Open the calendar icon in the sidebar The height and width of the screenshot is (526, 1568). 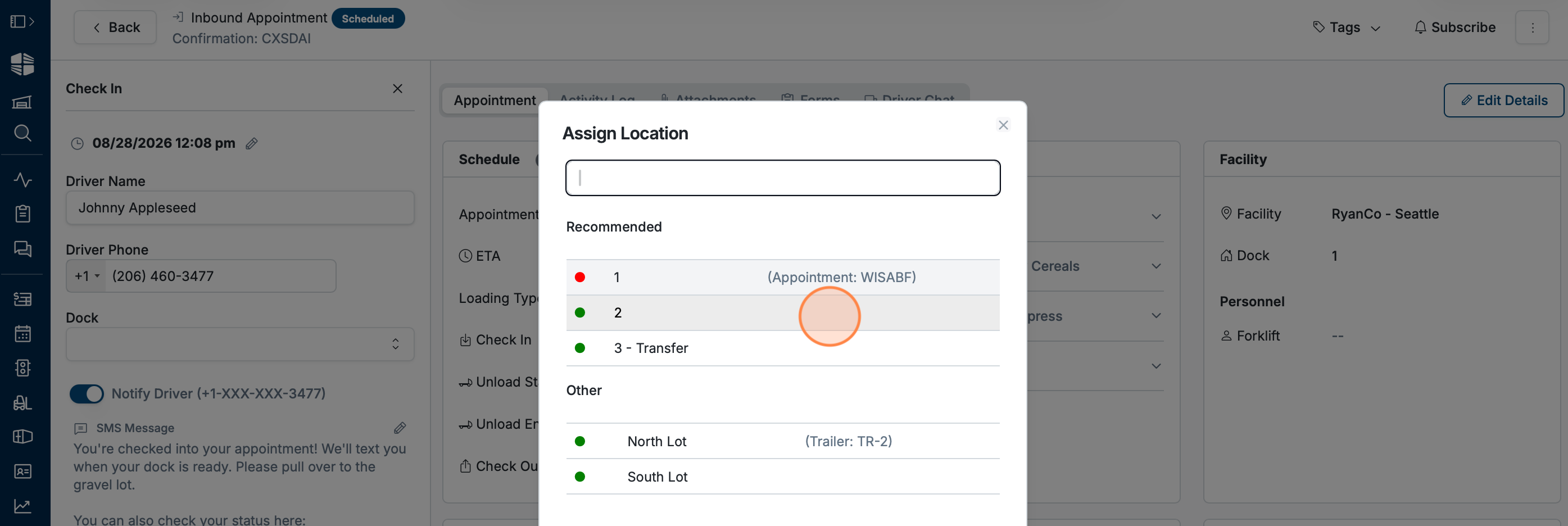(x=22, y=334)
